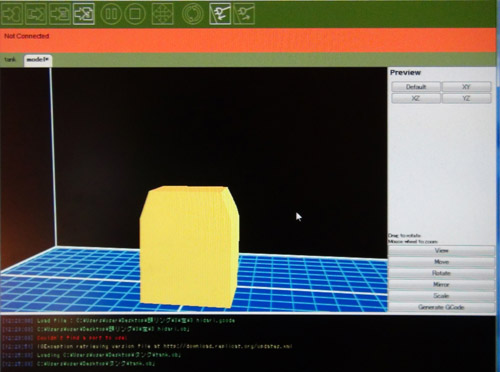Connect to machine using highlighted plug icon
The width and height of the screenshot is (500, 372).
220,14
